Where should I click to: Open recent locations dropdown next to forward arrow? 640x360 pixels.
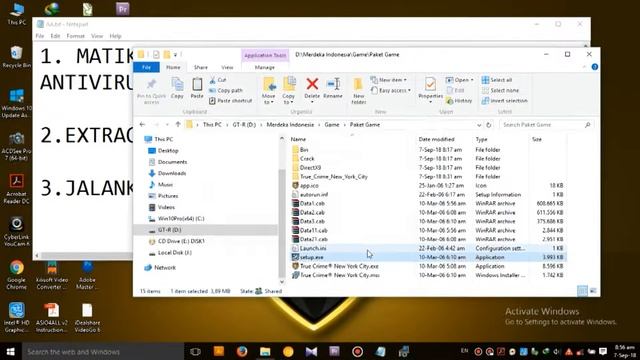coord(167,124)
